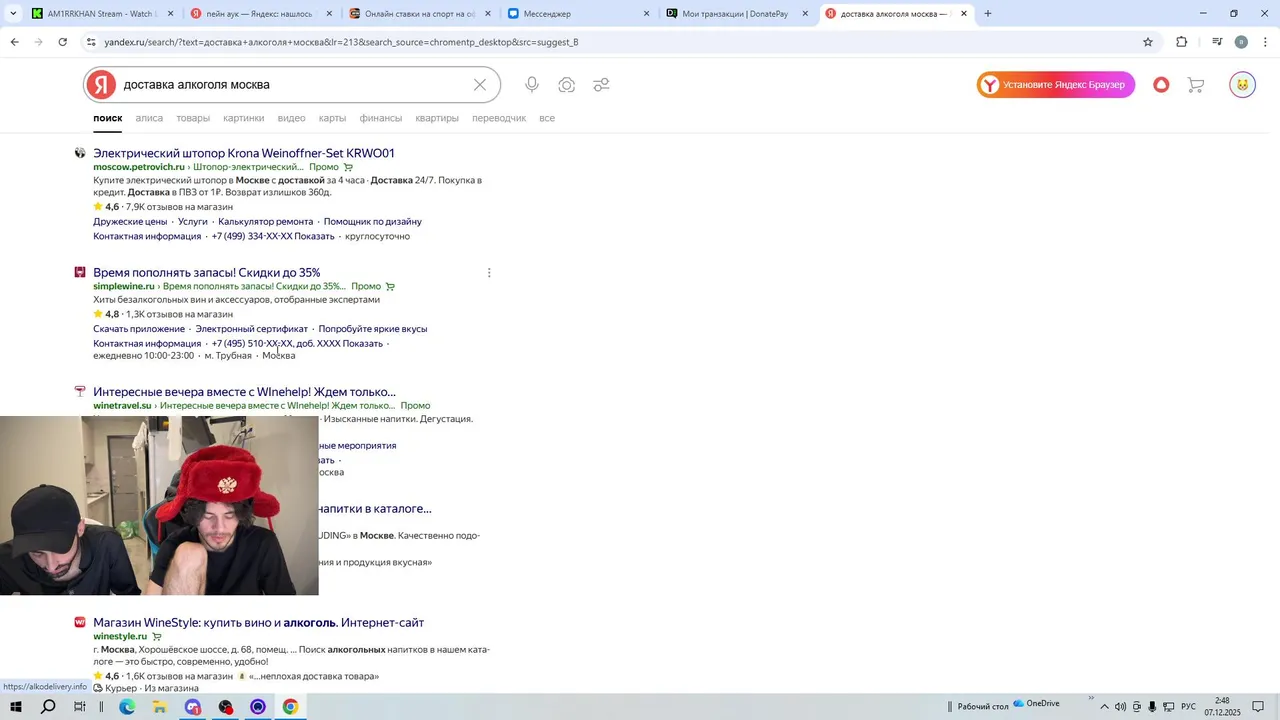Open the shopping cart icon
The image size is (1280, 720).
click(1195, 85)
